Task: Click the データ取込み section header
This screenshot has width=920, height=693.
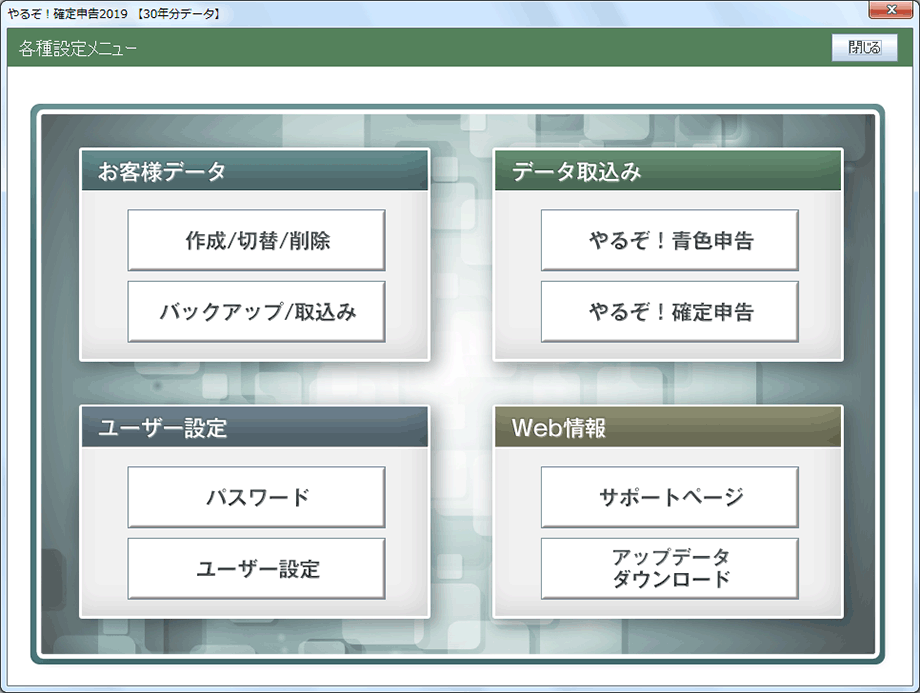Action: click(668, 171)
